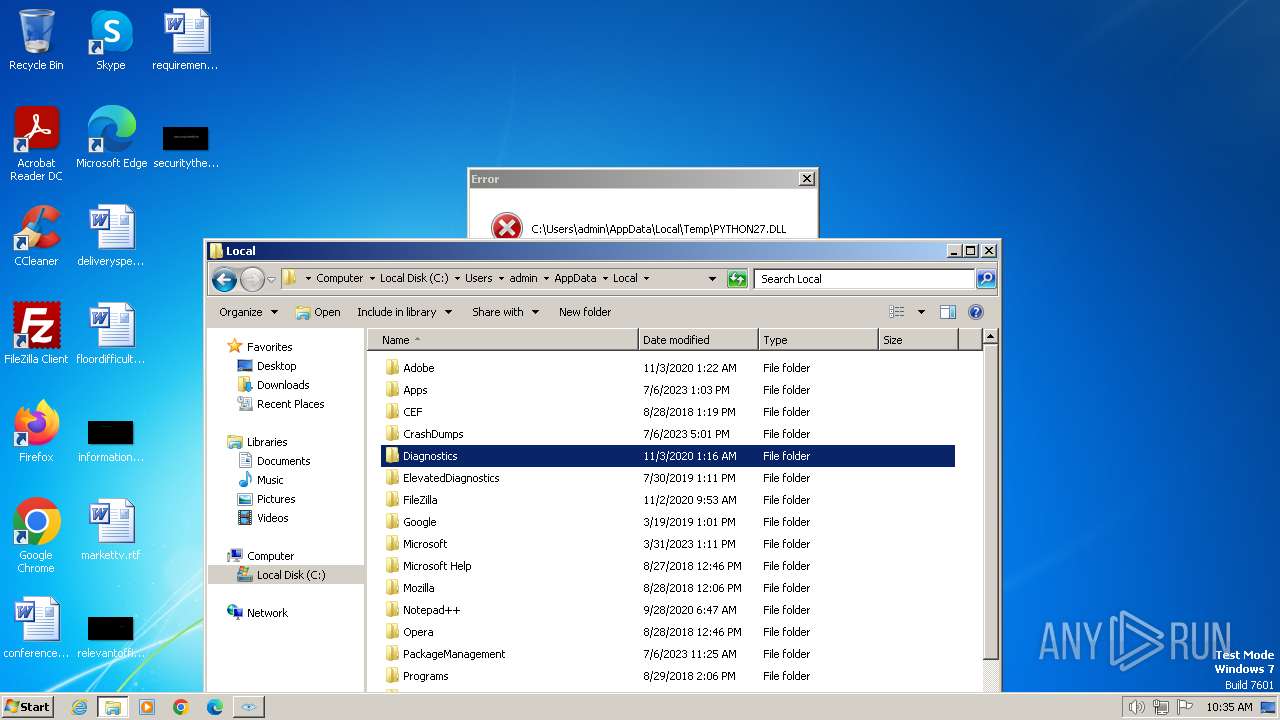Select the CrashDumps folder row
This screenshot has height=720, width=1280.
tap(668, 434)
